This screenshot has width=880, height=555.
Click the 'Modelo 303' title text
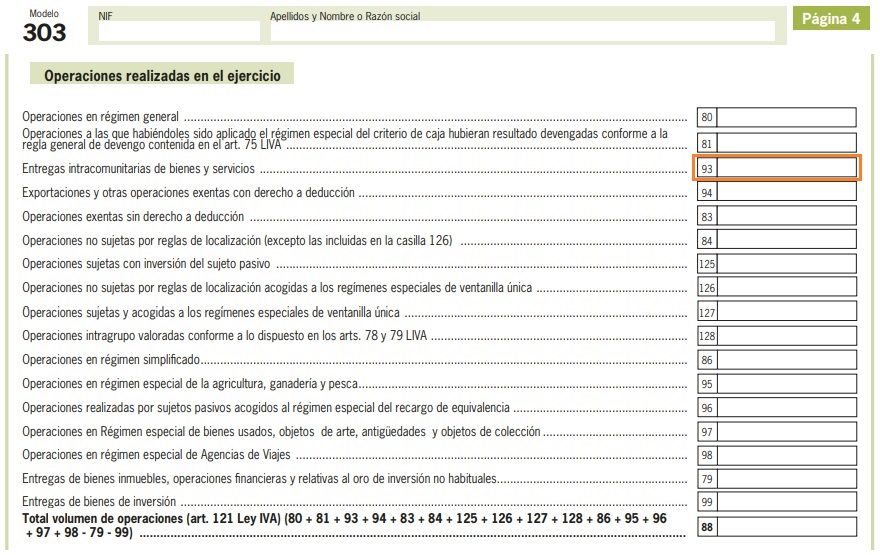[44, 26]
